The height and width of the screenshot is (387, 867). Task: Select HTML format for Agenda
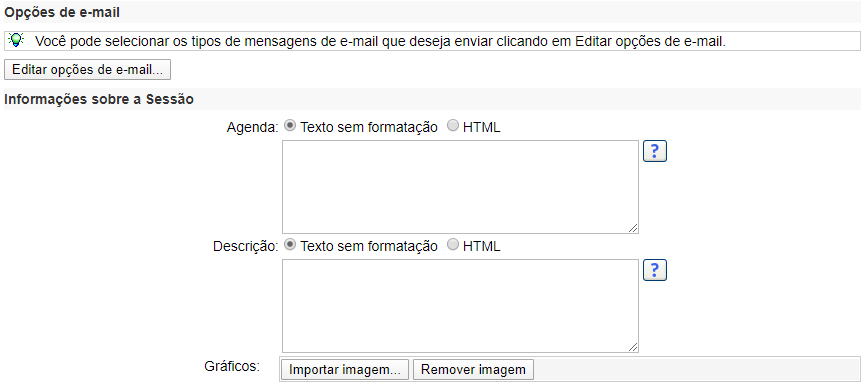coord(452,126)
